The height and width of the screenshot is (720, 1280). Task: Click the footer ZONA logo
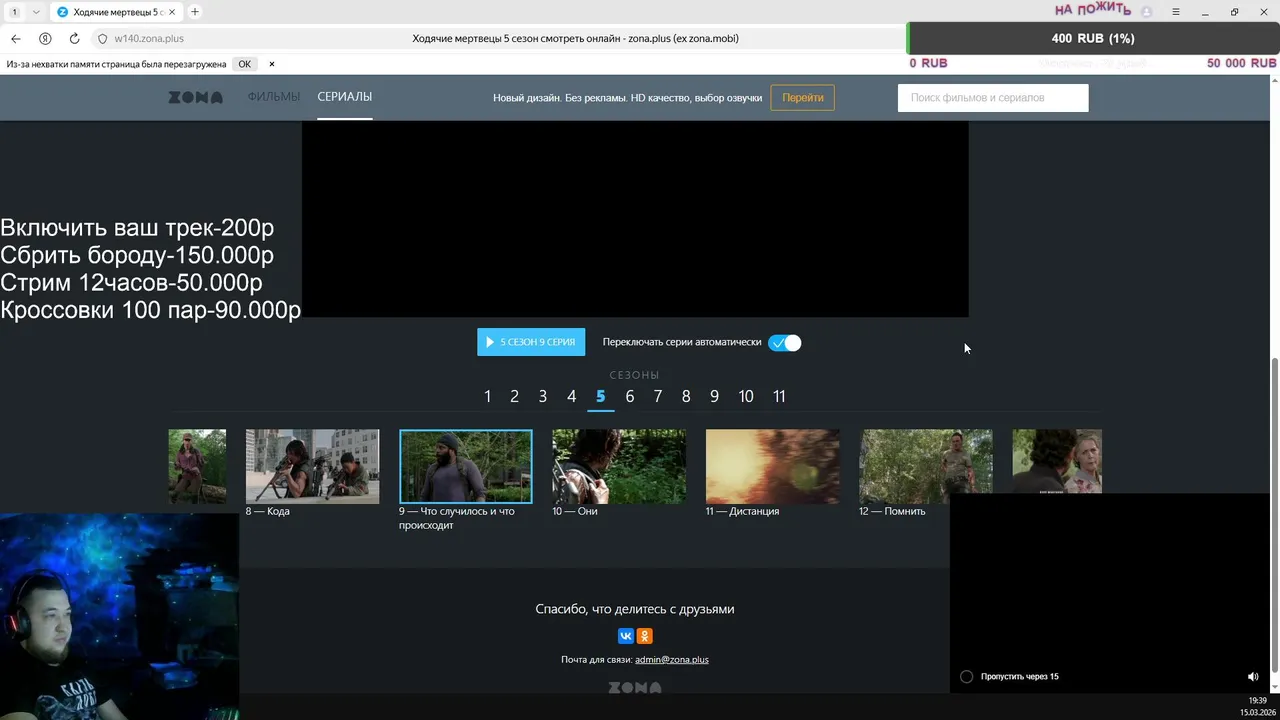635,688
